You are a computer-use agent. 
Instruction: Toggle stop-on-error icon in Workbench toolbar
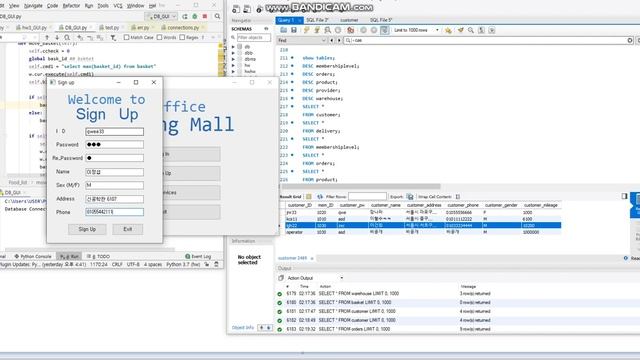351,30
